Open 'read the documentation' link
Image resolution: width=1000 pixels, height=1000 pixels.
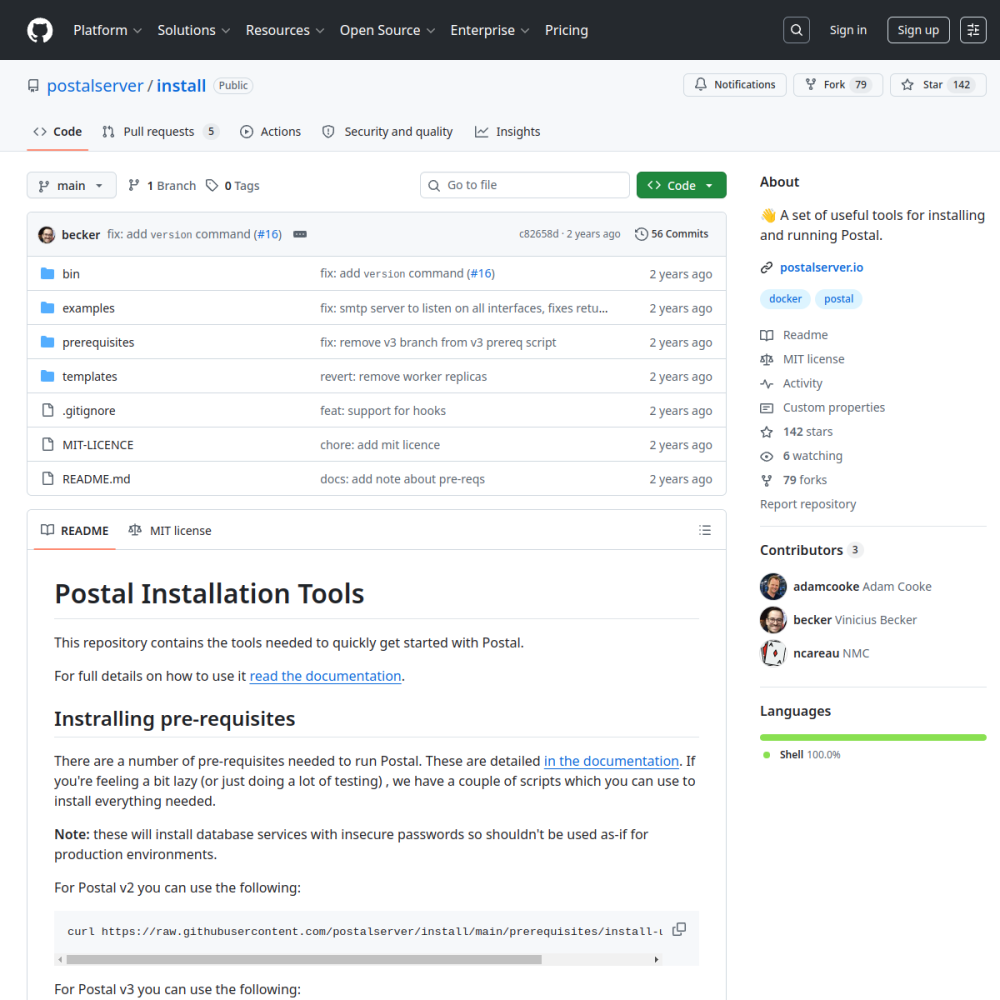click(x=325, y=676)
